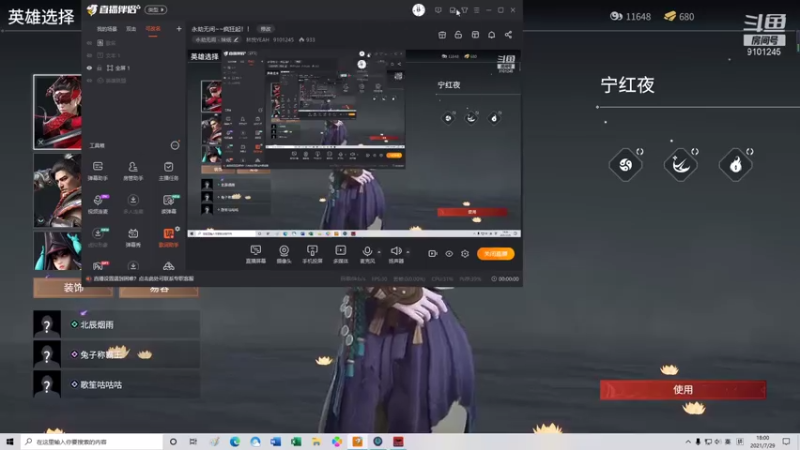Click the 装饰 button under hero portraits
The width and height of the screenshot is (800, 450).
point(73,288)
